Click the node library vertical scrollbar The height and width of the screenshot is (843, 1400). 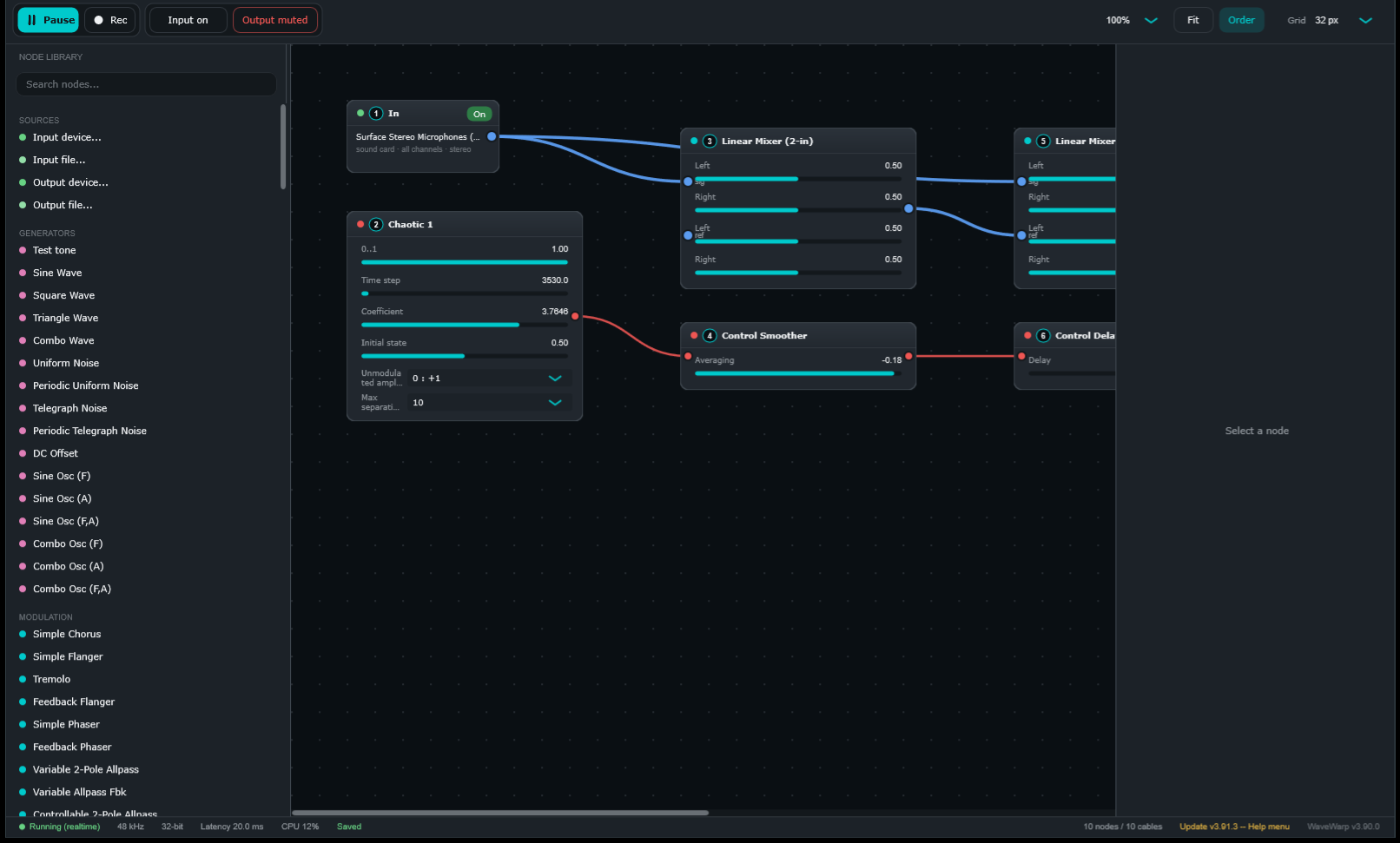pyautogui.click(x=283, y=146)
